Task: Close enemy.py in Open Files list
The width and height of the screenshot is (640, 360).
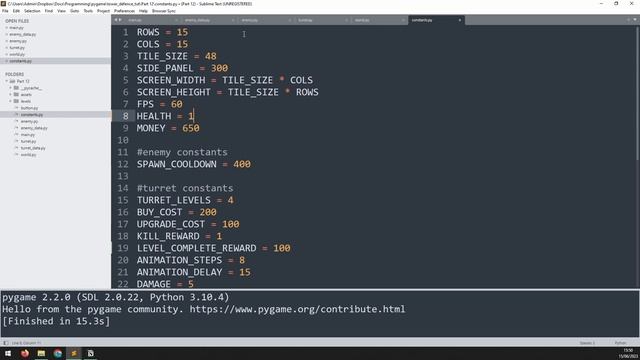Action: point(7,41)
